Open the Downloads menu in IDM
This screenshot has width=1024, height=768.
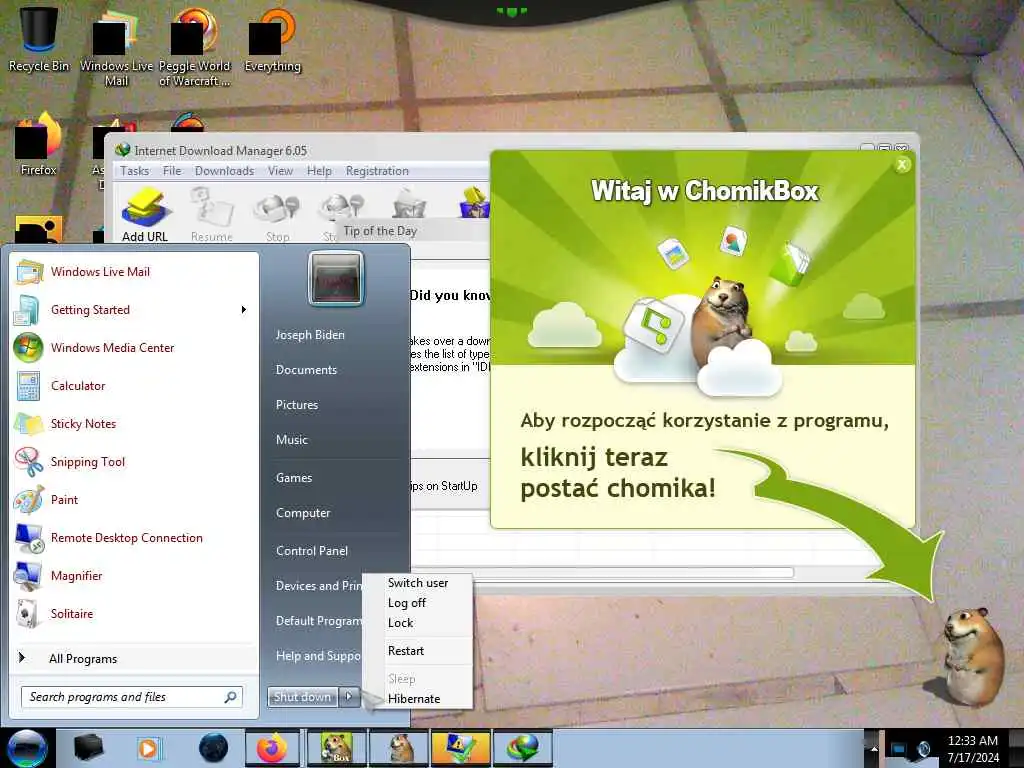tap(225, 170)
